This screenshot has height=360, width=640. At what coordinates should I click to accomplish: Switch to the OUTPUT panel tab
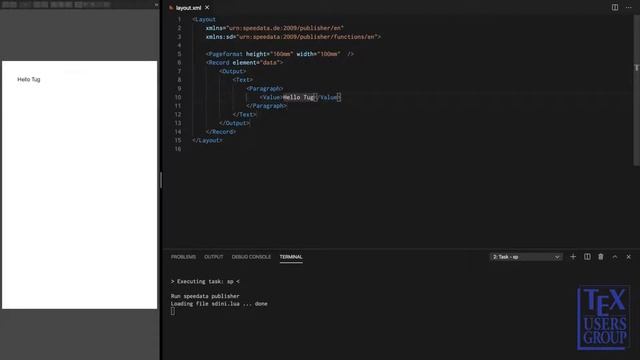213,257
